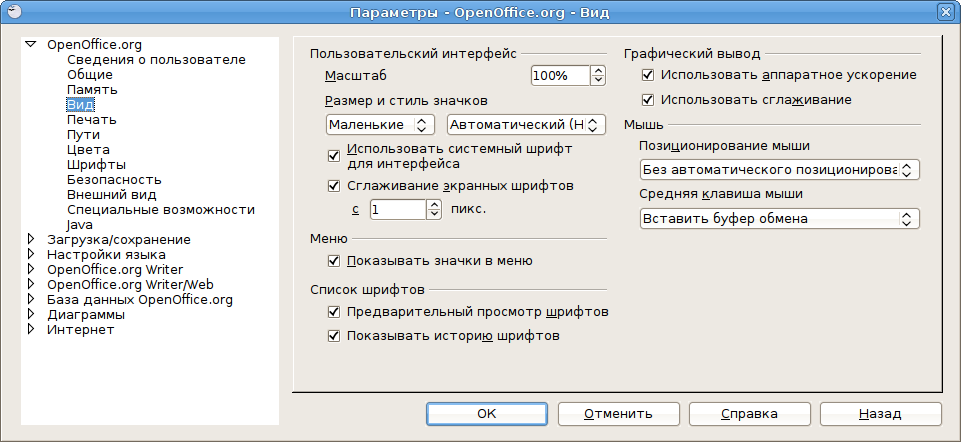Decrease the Масштаб value with down arrow
Viewport: 961px width, 442px height.
[x=598, y=81]
